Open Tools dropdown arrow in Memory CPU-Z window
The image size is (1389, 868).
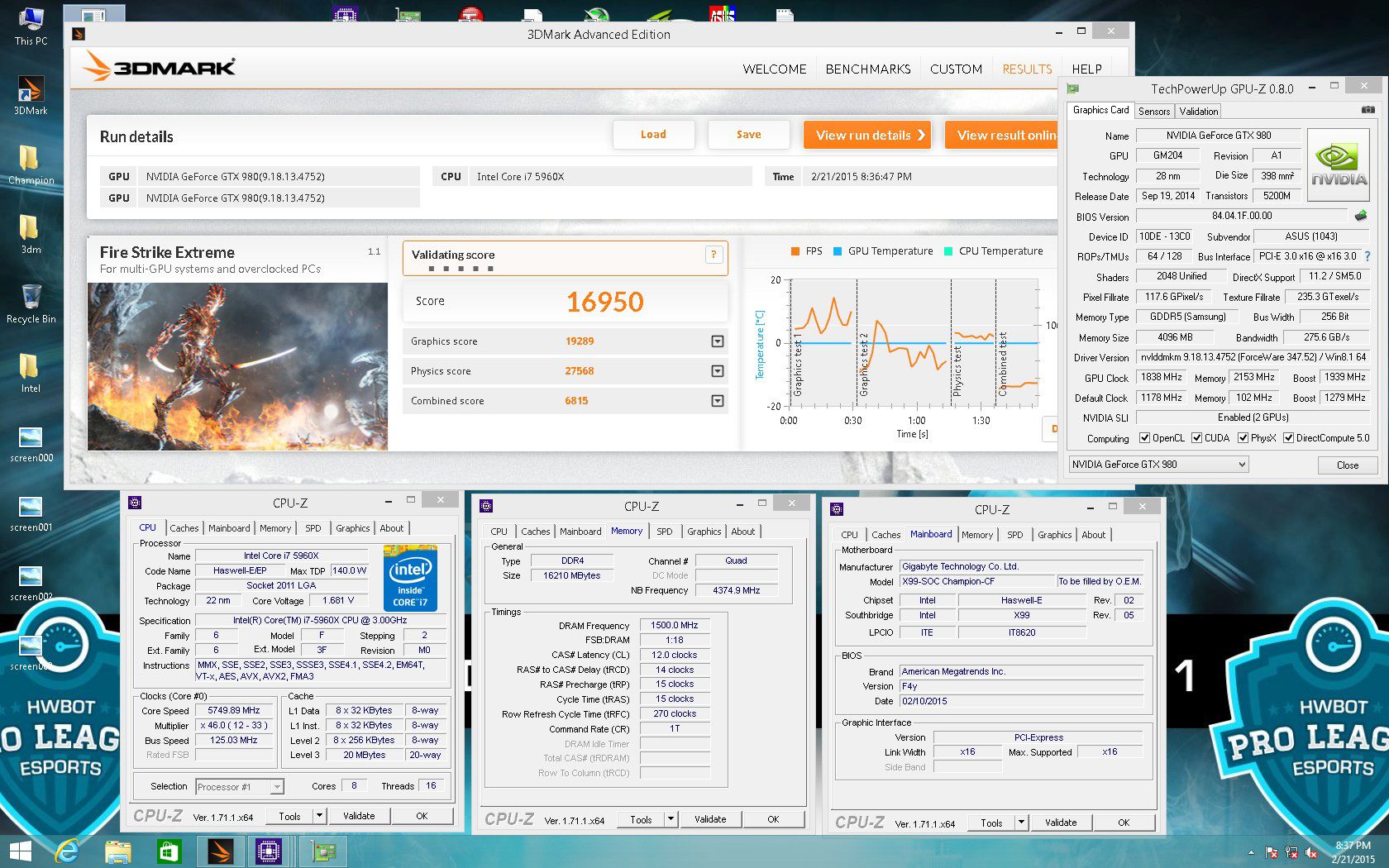pos(671,819)
